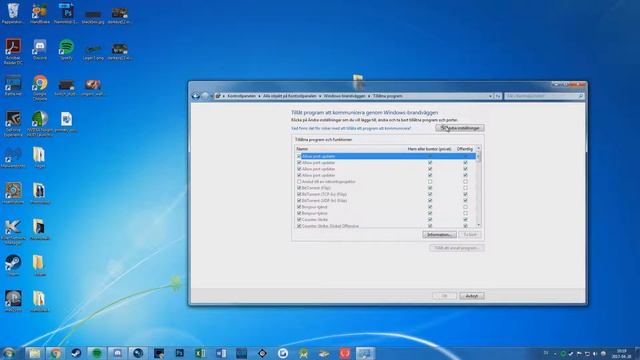Untick private checkbox for BitTorrent (TCP-In)
Image resolution: width=640 pixels, height=360 pixels.
point(430,194)
